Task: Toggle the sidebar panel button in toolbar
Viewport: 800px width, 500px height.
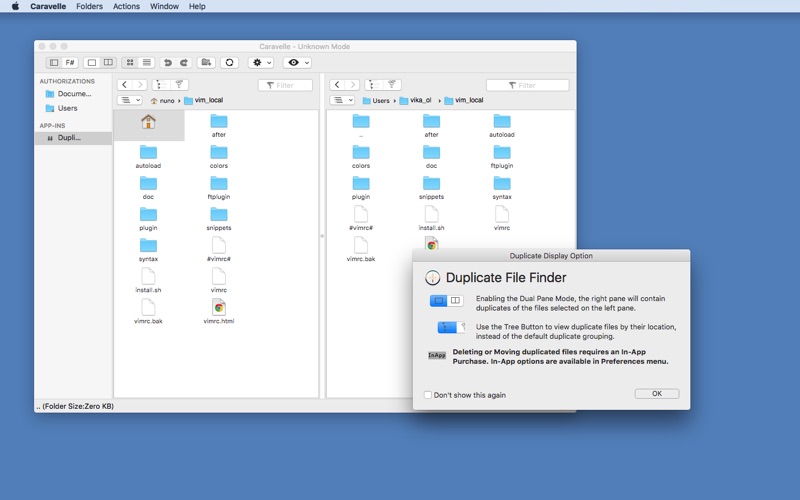Action: pos(54,63)
